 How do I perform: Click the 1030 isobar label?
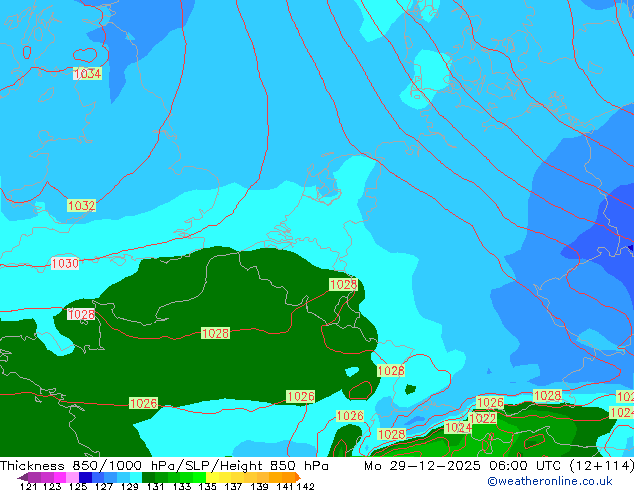(x=65, y=263)
